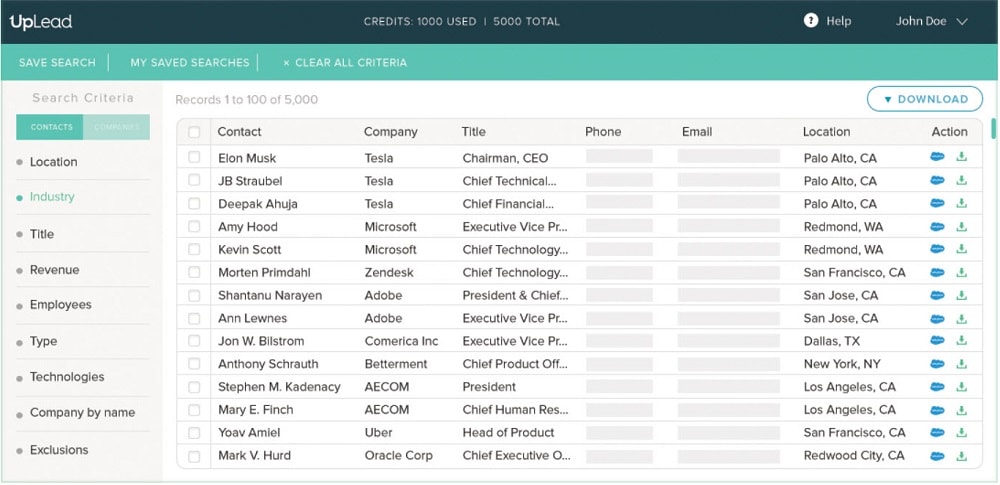Click the Salesforce icon for Amy Hood
This screenshot has height=485, width=1000.
pyautogui.click(x=937, y=226)
